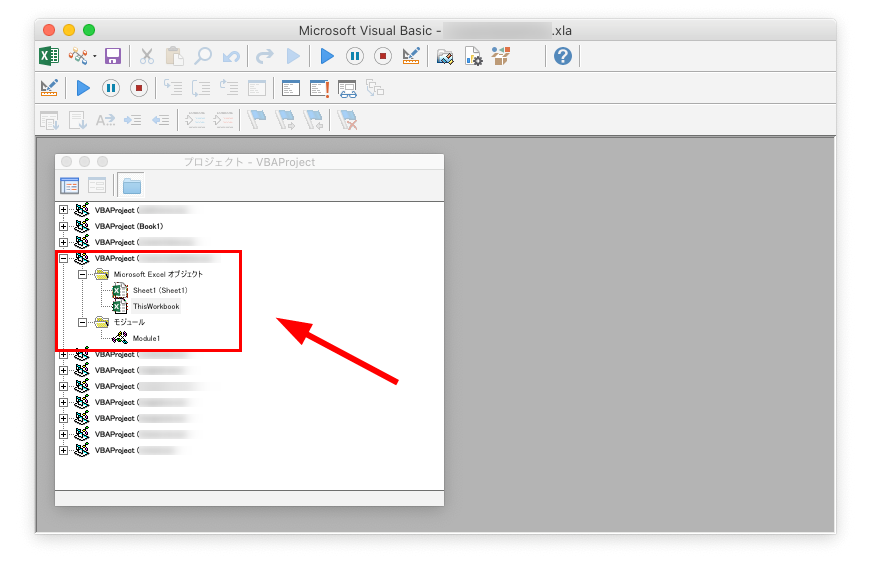The width and height of the screenshot is (869, 573).
Task: Click the Indent icon in Edit toolbar
Action: (132, 120)
